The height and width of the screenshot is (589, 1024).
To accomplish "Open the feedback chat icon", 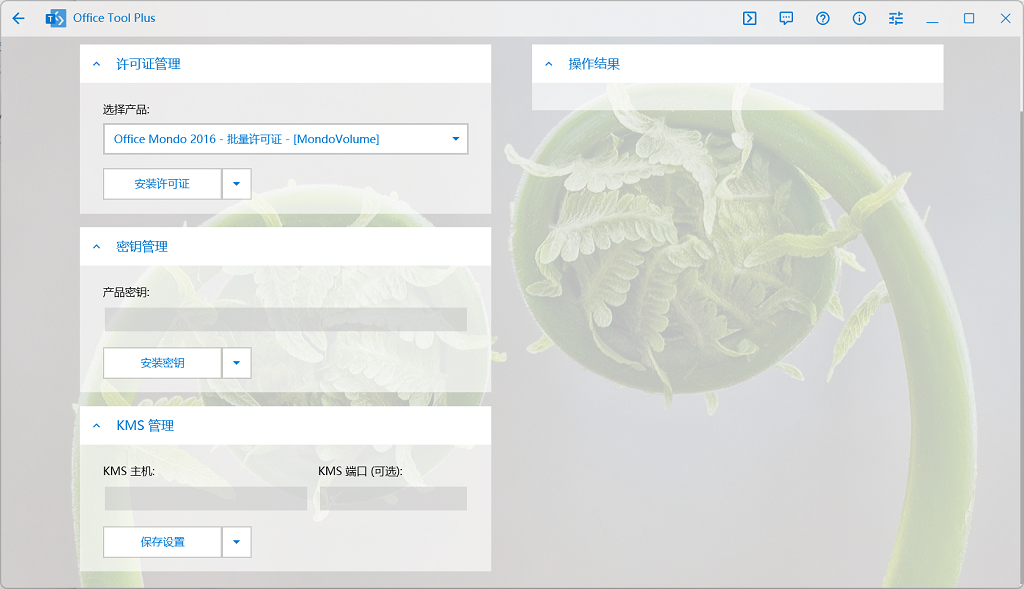I will [x=786, y=18].
